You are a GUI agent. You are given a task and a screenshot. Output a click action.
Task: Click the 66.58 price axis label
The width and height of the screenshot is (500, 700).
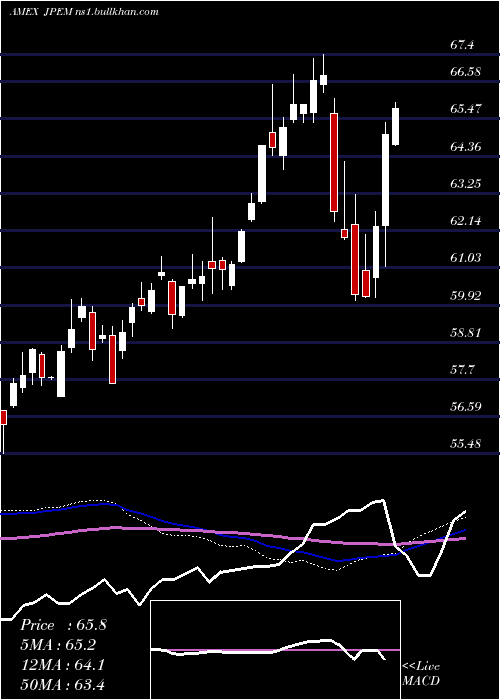tap(466, 71)
